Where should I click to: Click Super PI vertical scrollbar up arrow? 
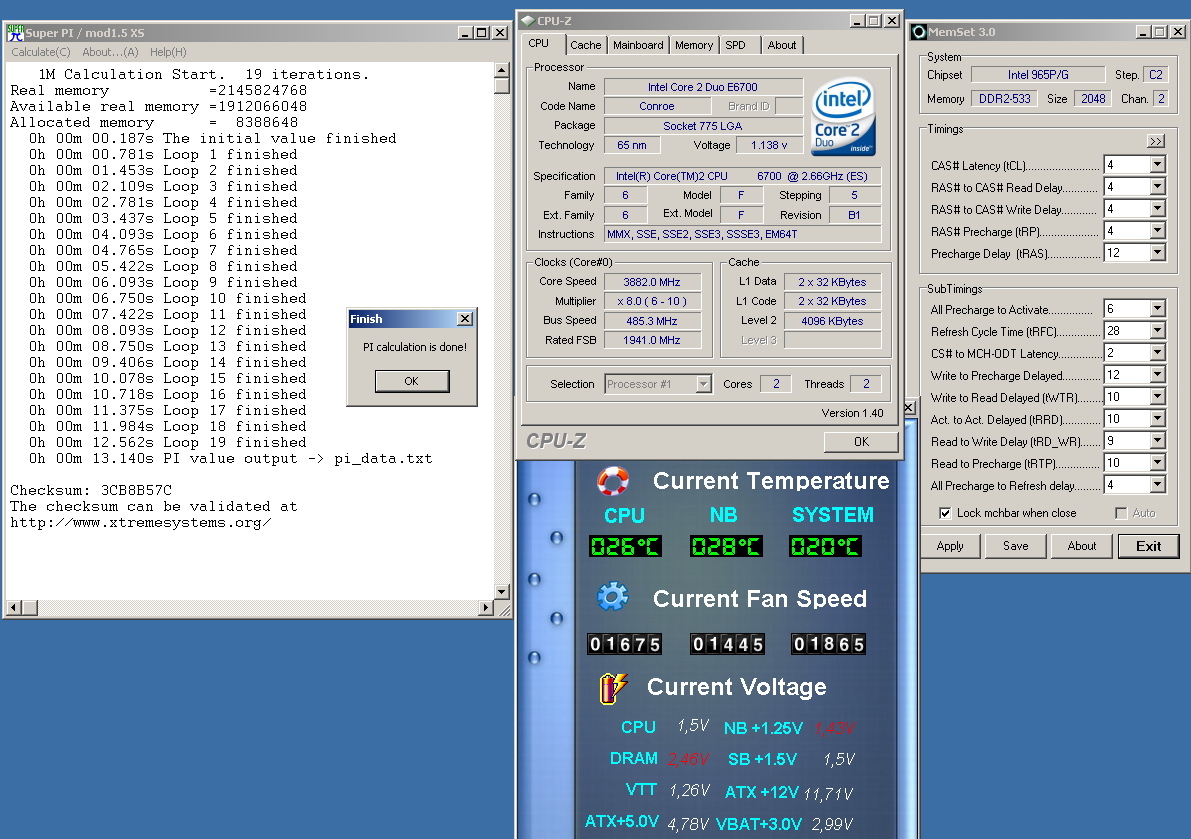point(501,70)
